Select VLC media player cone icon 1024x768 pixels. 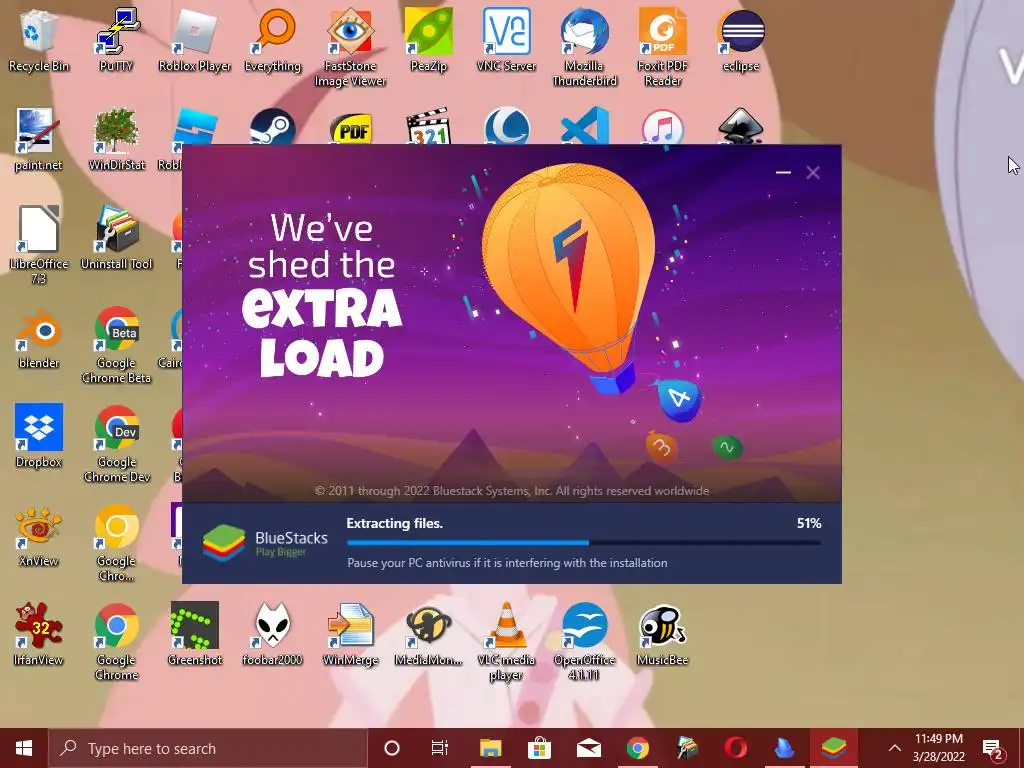(x=506, y=641)
